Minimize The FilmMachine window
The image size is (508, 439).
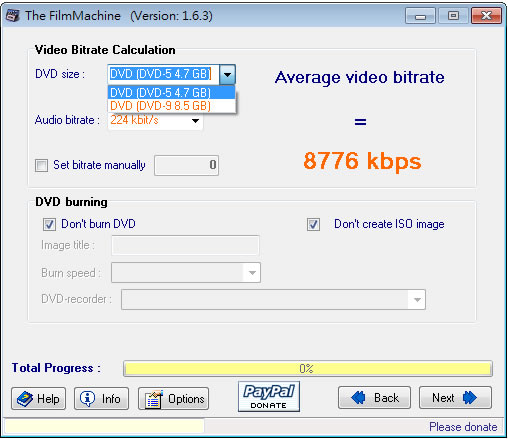420,16
